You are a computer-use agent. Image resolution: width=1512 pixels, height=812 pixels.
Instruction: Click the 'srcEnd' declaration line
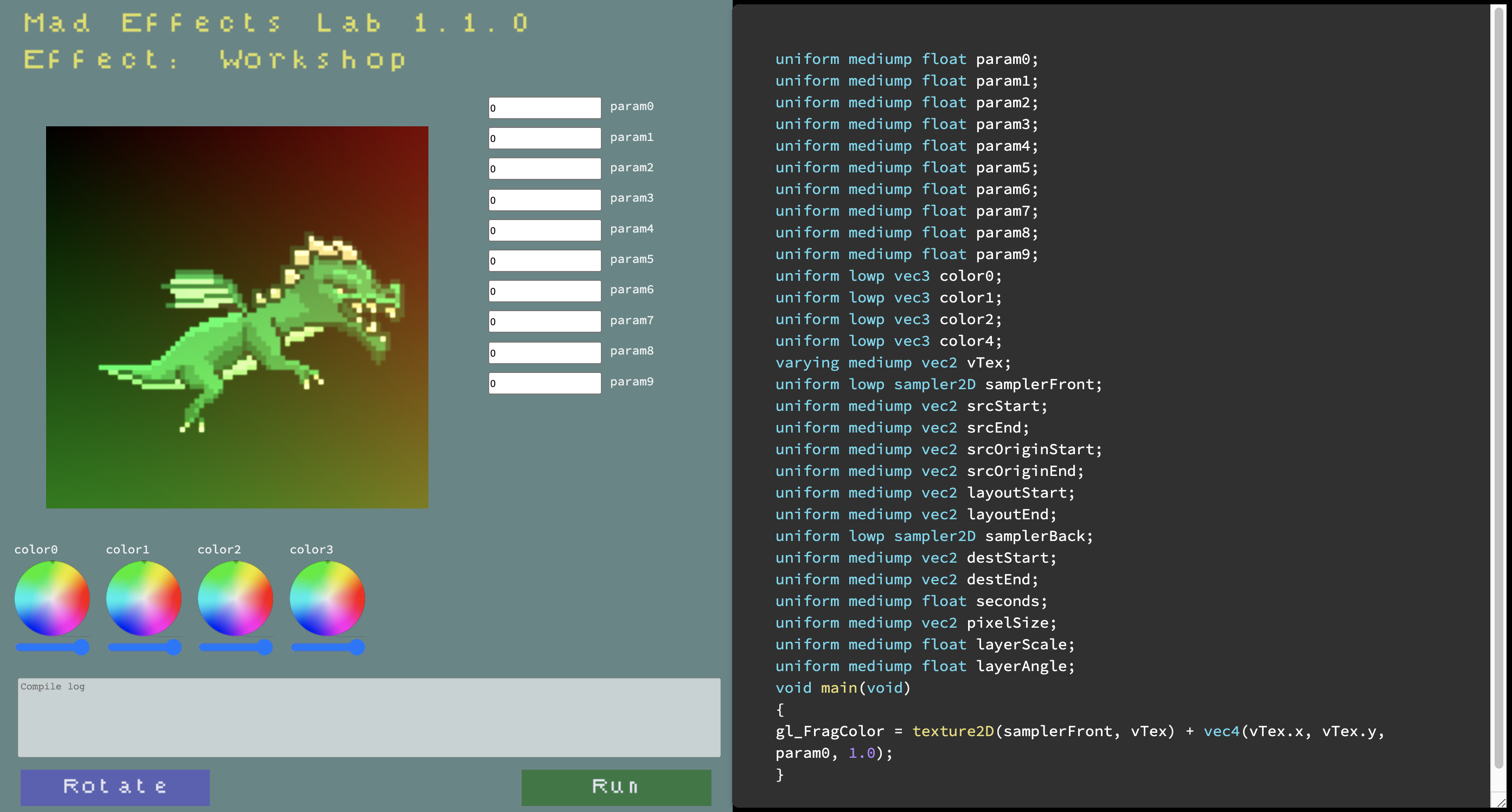click(903, 428)
